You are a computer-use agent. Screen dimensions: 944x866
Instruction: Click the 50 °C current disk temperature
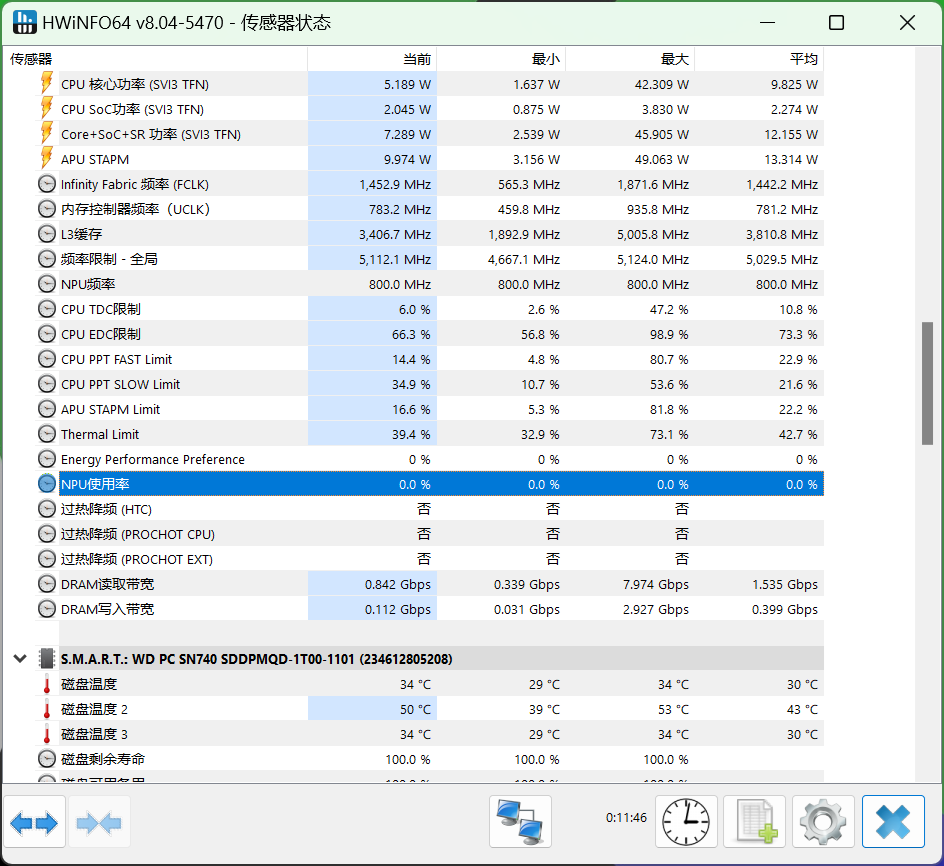tap(415, 709)
